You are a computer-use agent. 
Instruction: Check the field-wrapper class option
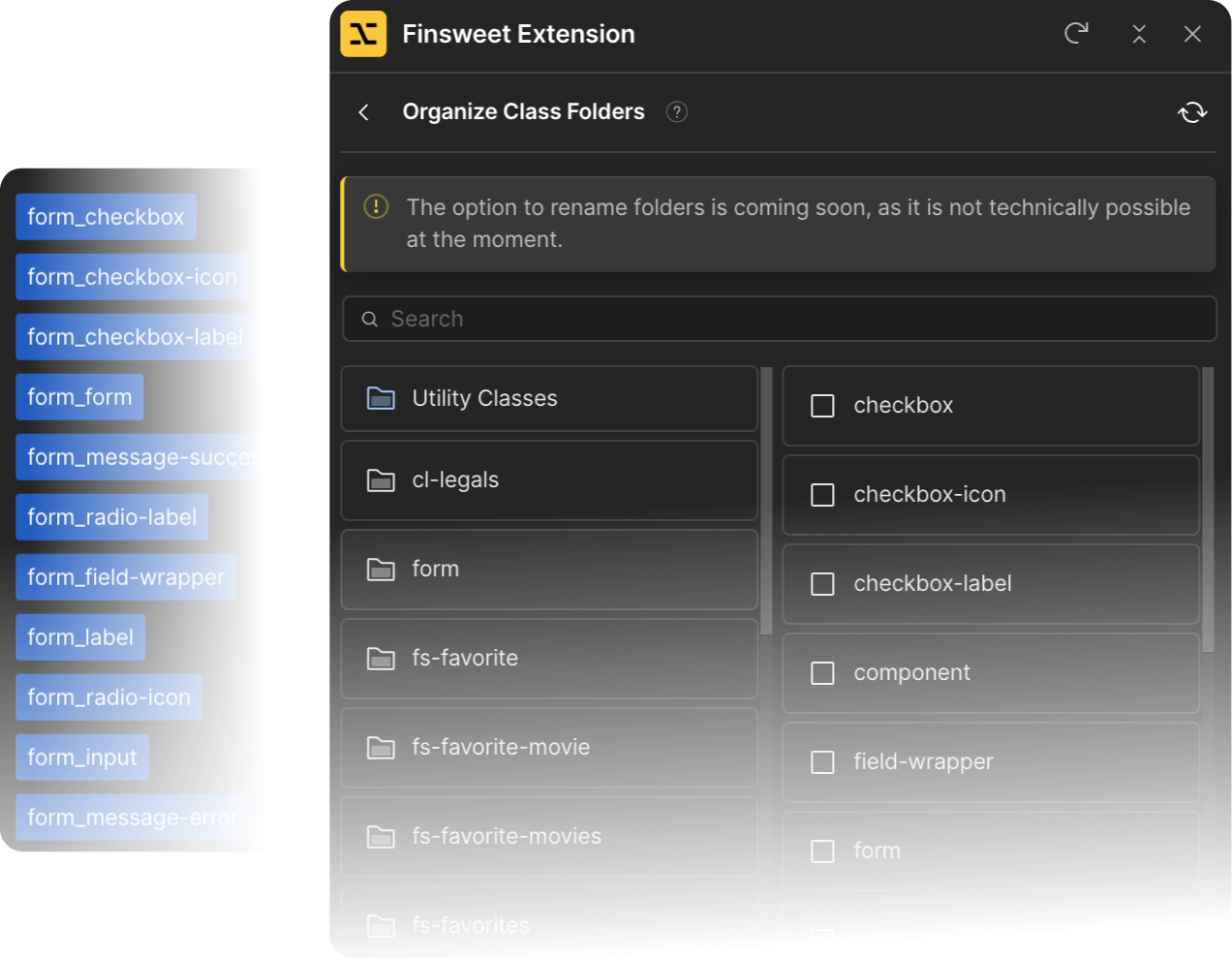coord(822,762)
